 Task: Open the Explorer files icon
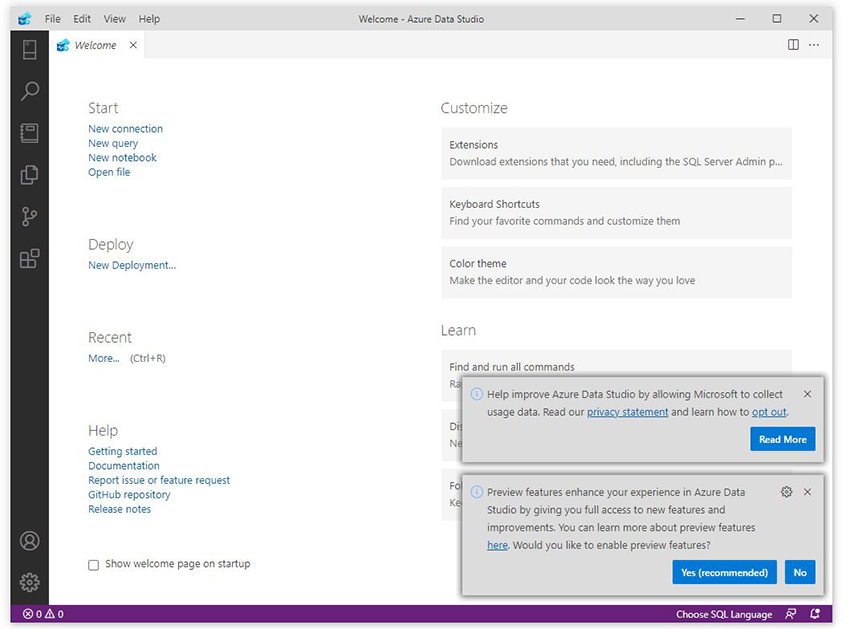point(30,175)
